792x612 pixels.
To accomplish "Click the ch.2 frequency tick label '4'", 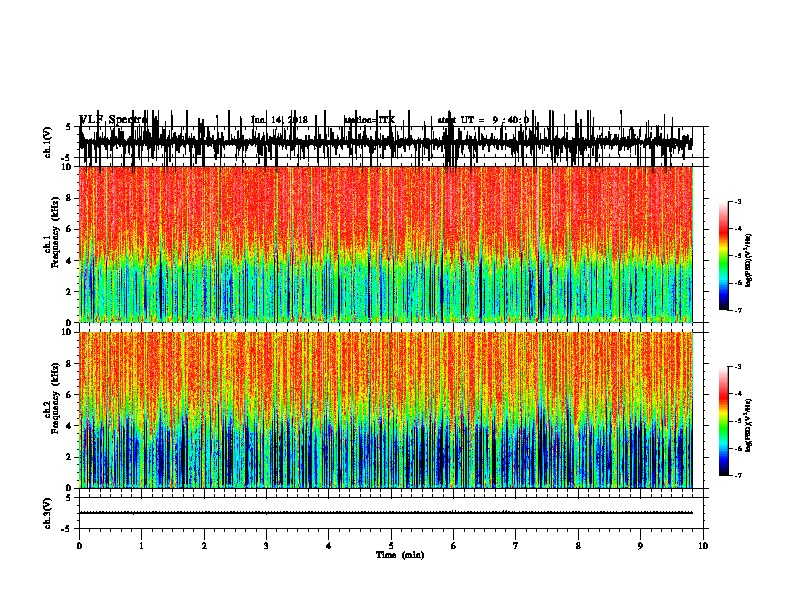I will [69, 426].
